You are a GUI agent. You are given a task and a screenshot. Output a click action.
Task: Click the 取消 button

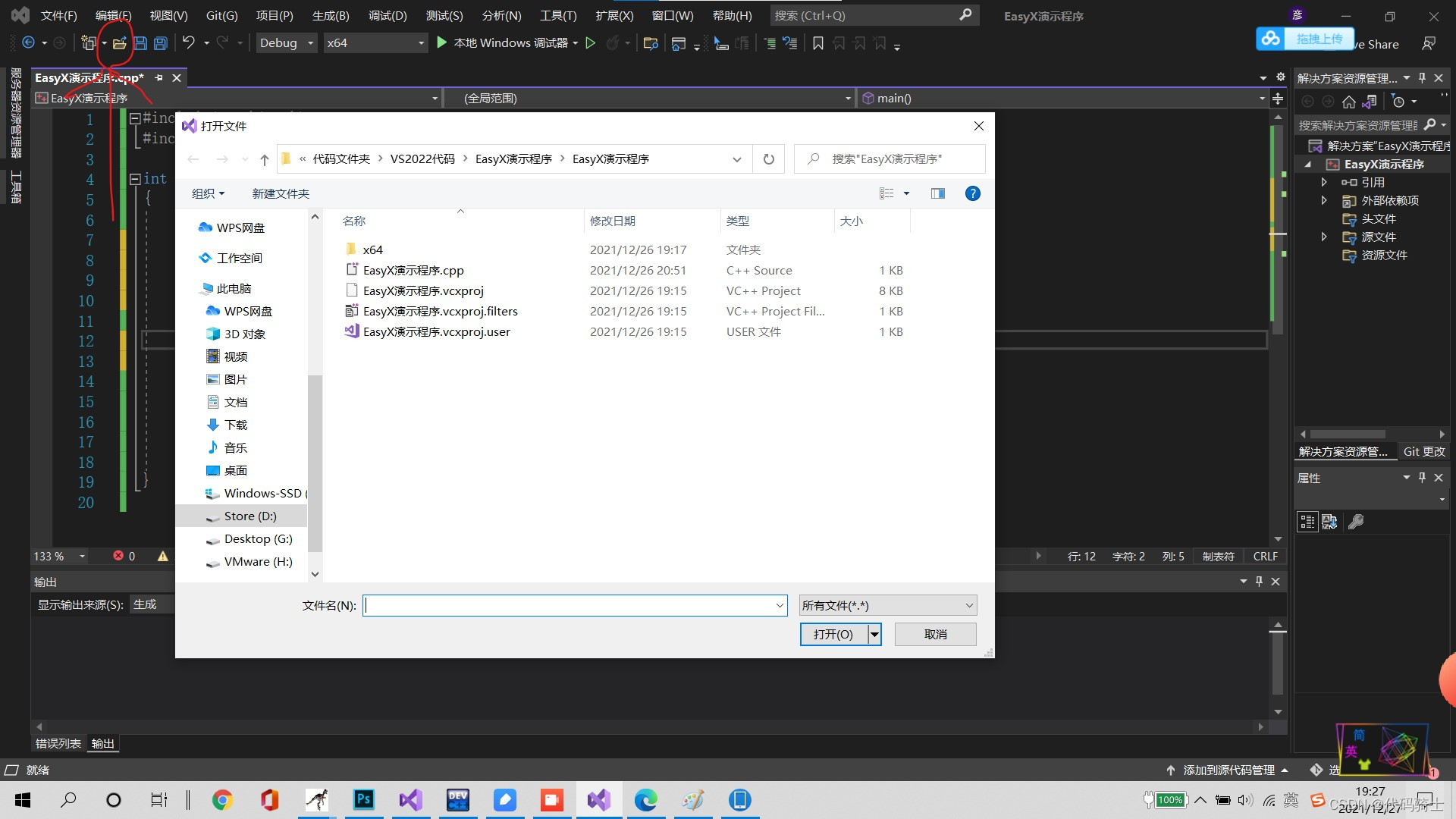(935, 634)
